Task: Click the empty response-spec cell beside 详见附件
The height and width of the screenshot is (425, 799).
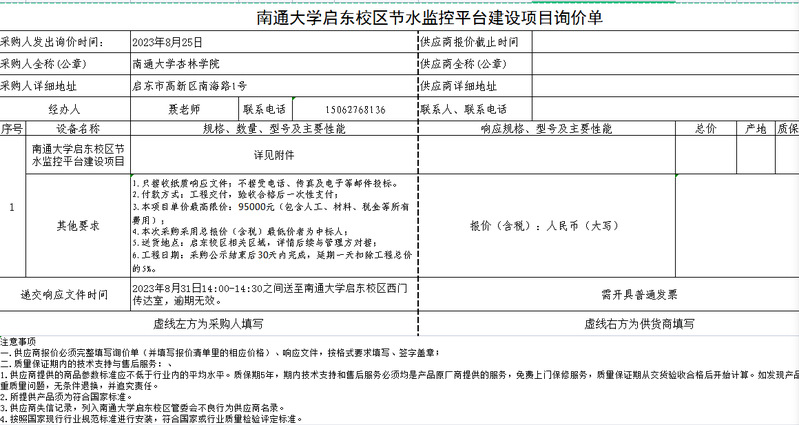Action: pos(547,155)
